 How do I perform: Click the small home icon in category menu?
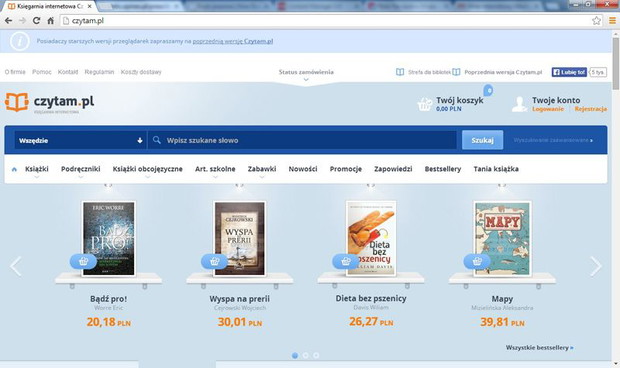[x=14, y=169]
